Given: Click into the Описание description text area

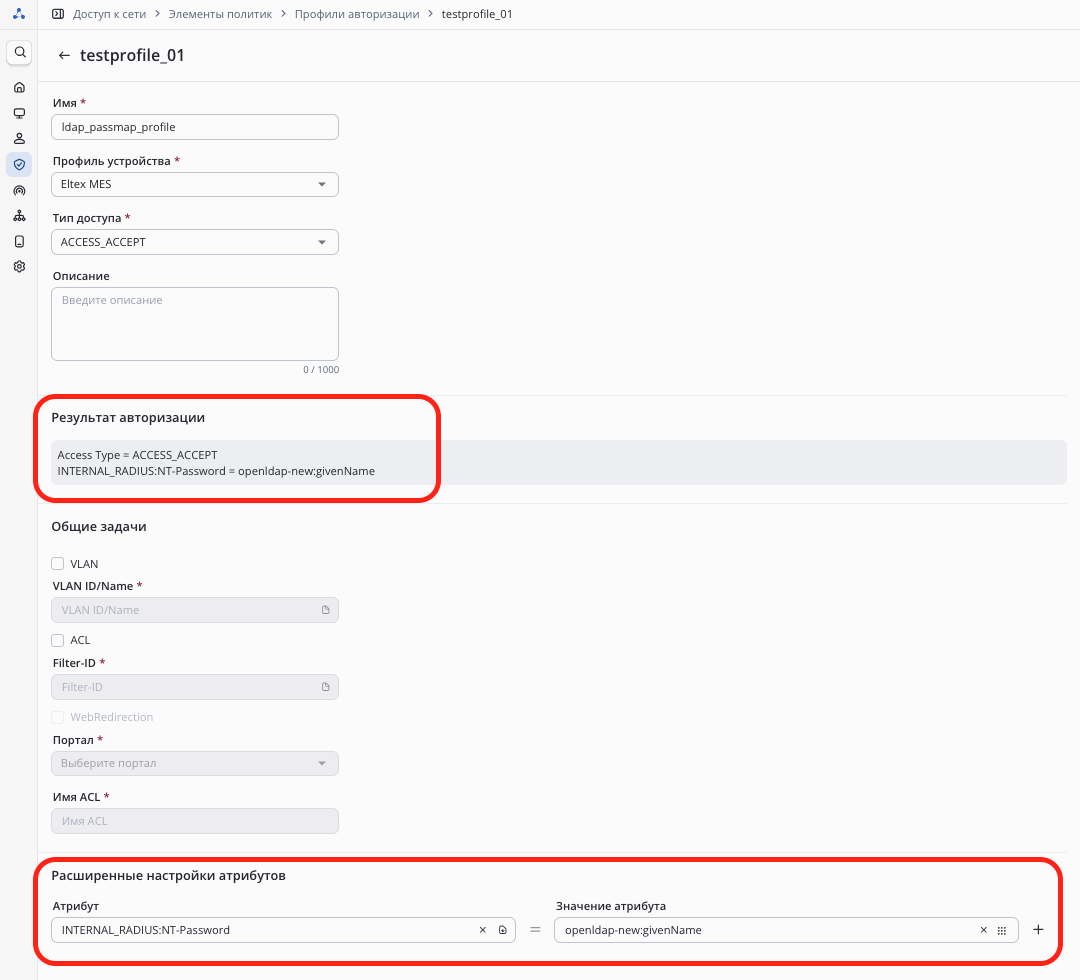Looking at the screenshot, I should tap(195, 324).
